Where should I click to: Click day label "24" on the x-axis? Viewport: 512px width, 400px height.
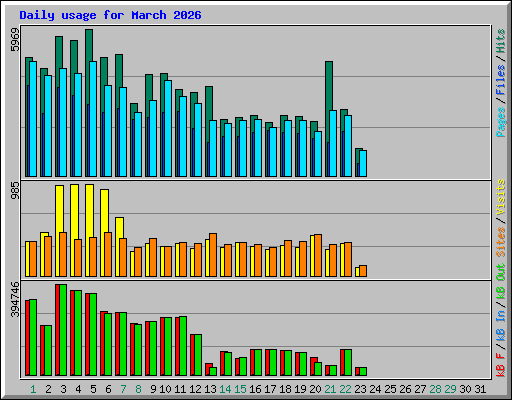pyautogui.click(x=375, y=389)
